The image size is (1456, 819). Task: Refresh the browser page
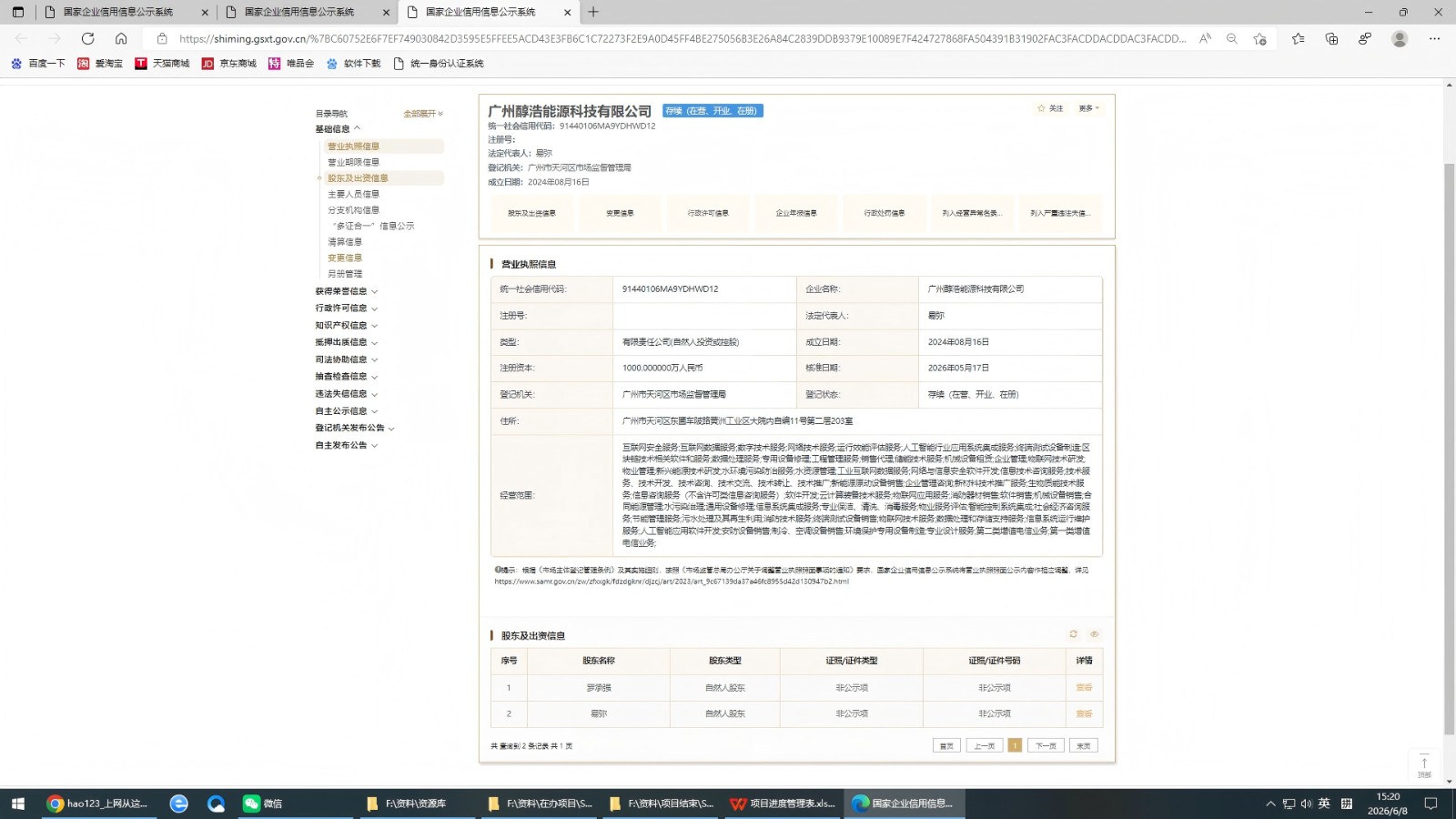(88, 38)
